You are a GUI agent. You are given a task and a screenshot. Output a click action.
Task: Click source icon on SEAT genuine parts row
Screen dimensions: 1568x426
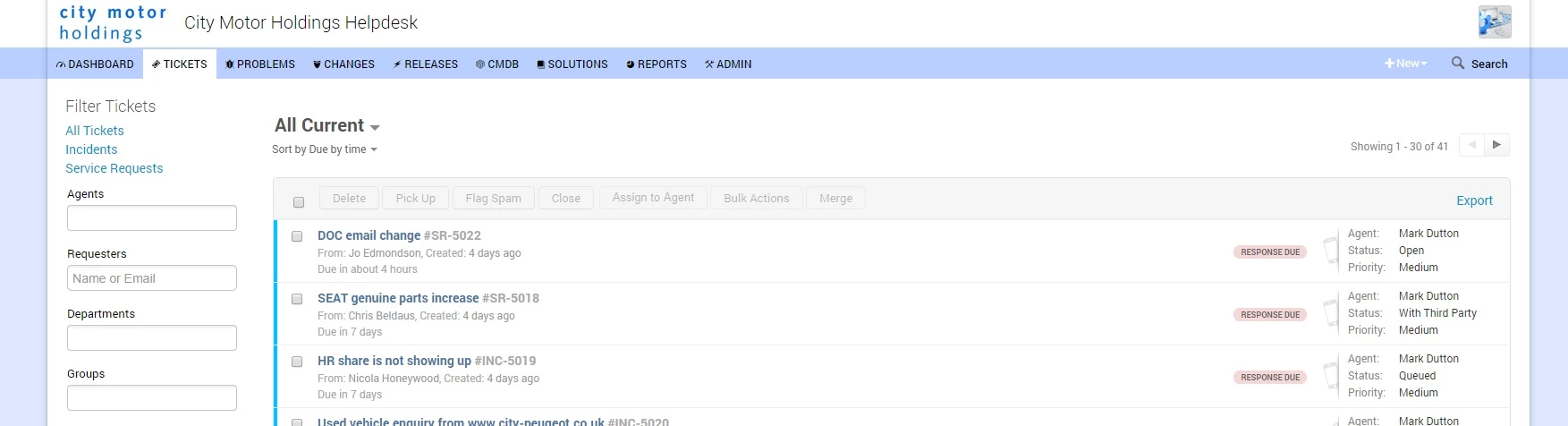[1331, 311]
